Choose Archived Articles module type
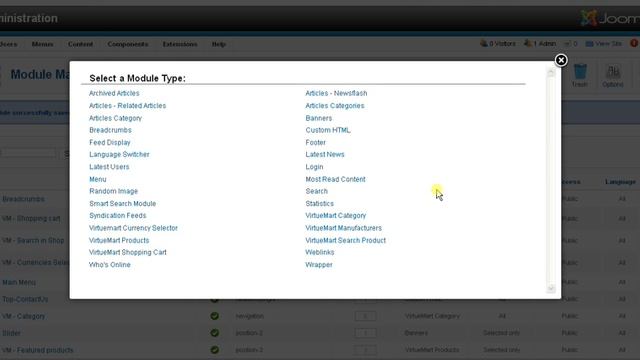 click(114, 93)
